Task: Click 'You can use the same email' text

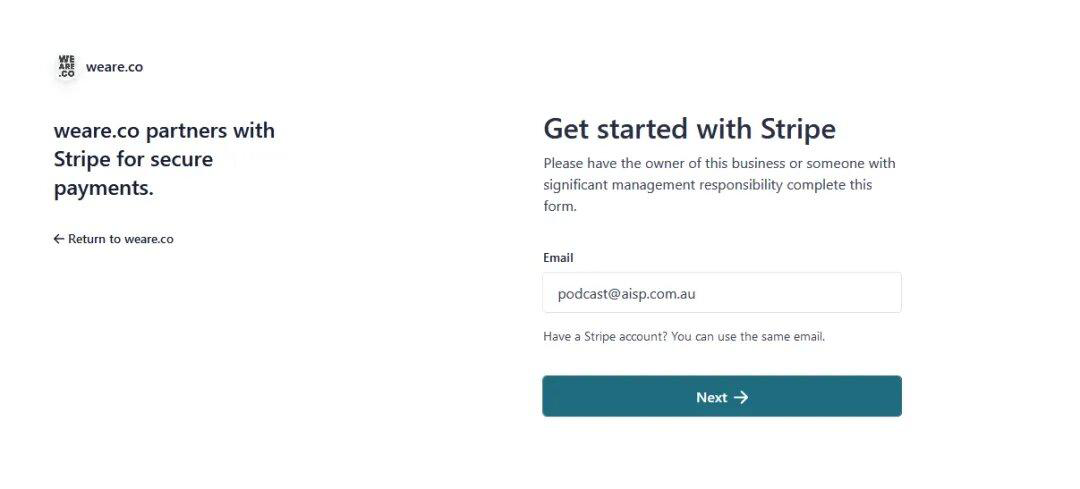Action: pos(748,337)
